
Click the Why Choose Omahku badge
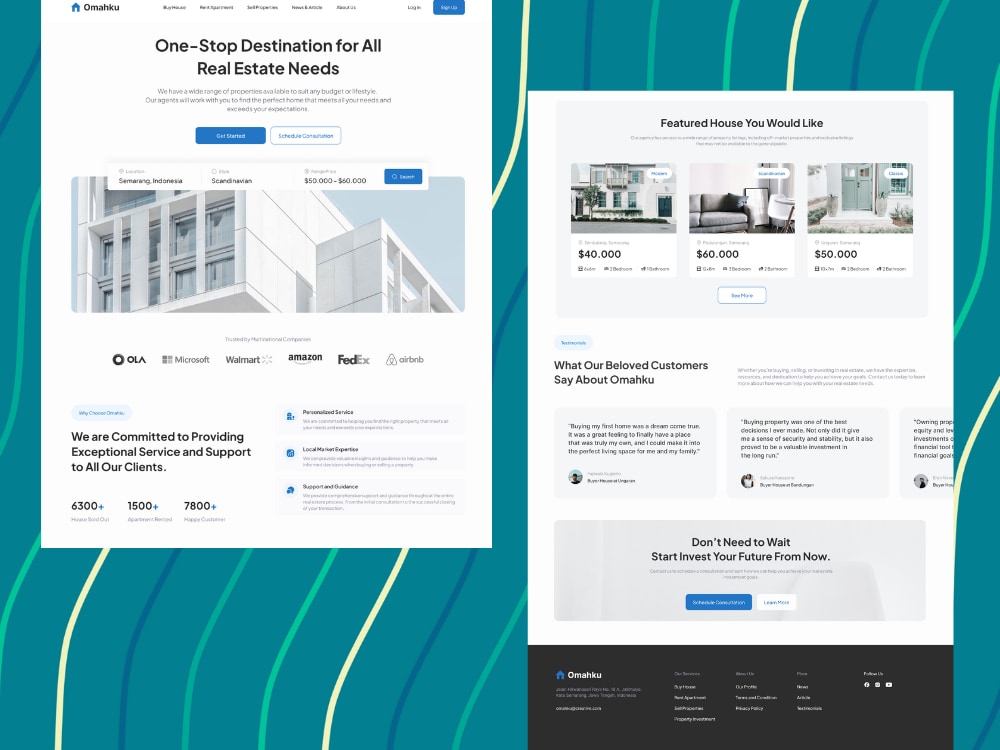coord(101,413)
